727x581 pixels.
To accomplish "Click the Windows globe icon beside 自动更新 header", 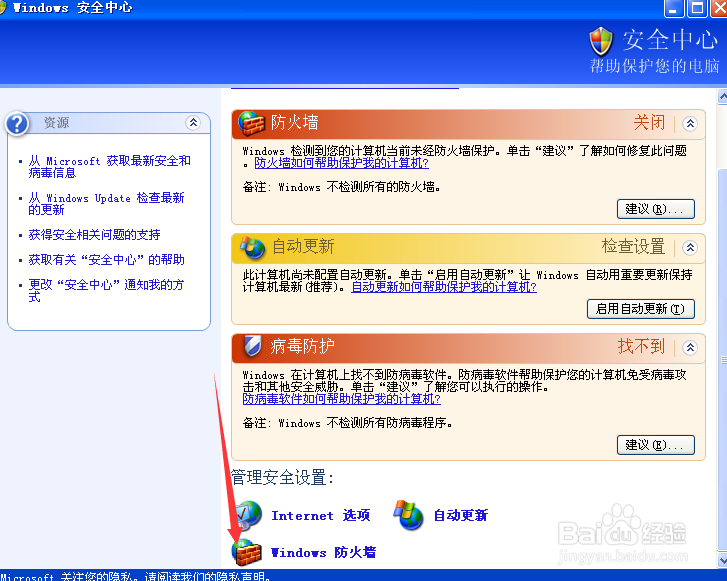I will click(x=252, y=247).
